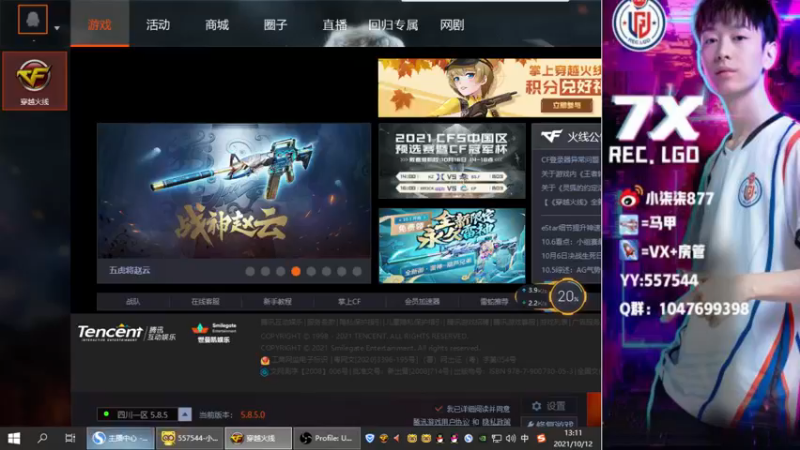Select the second carousel dot

[x=265, y=271]
